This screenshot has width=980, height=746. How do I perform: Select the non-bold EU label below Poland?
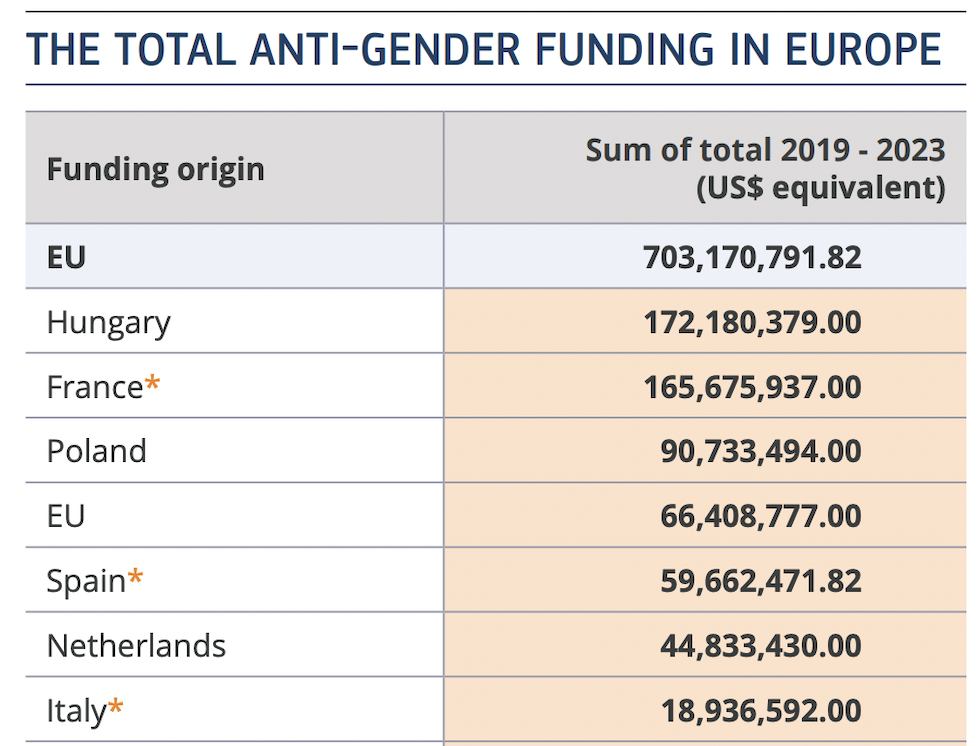point(66,516)
